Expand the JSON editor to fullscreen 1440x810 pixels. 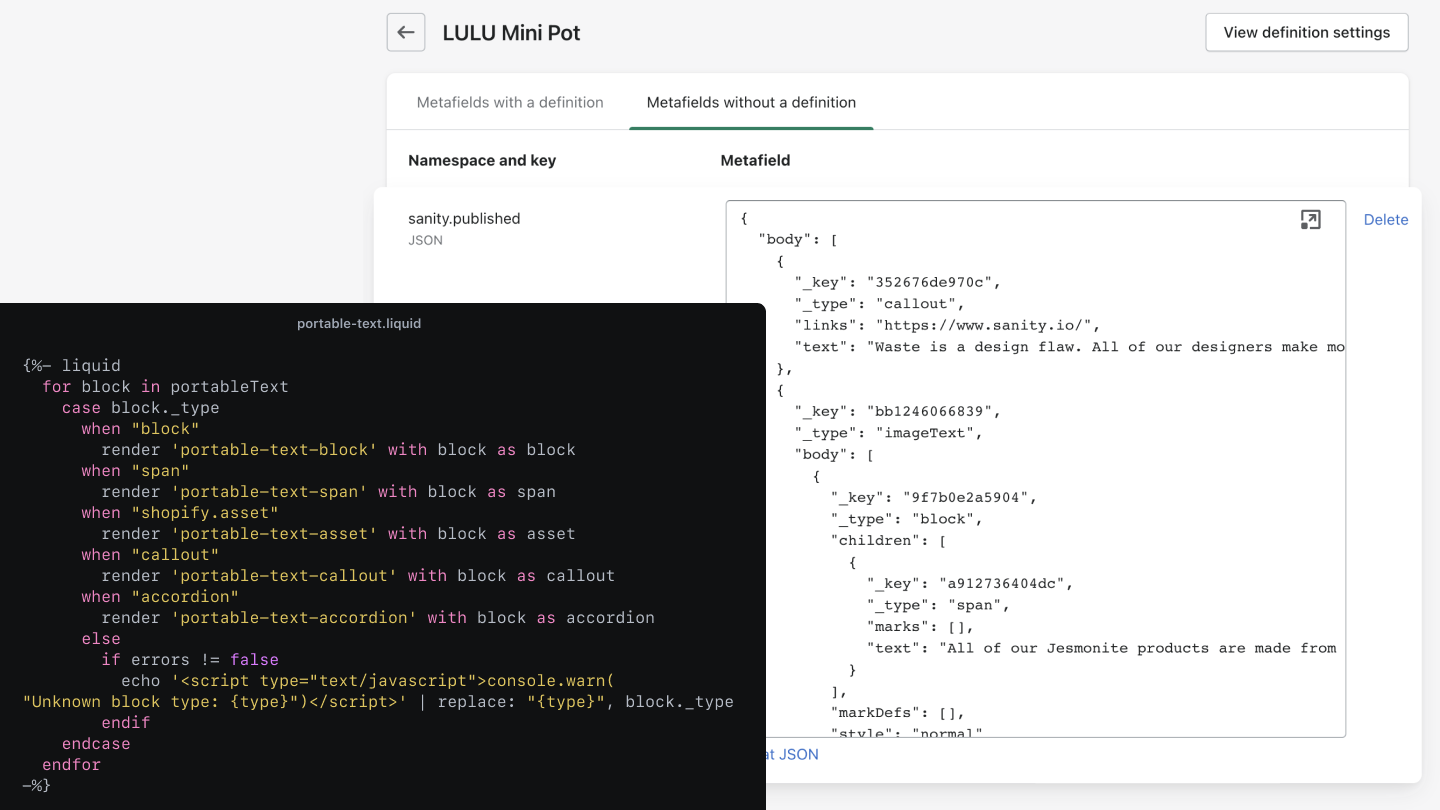click(x=1310, y=220)
